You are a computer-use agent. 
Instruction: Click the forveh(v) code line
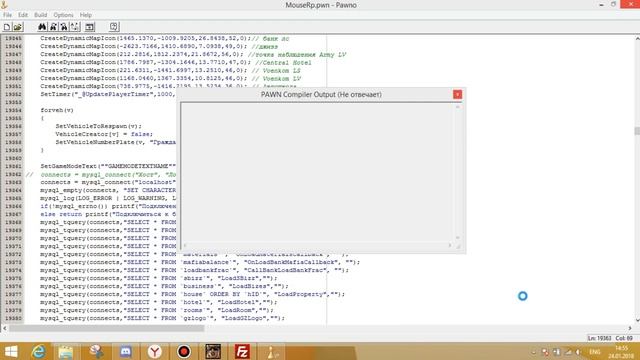57,110
